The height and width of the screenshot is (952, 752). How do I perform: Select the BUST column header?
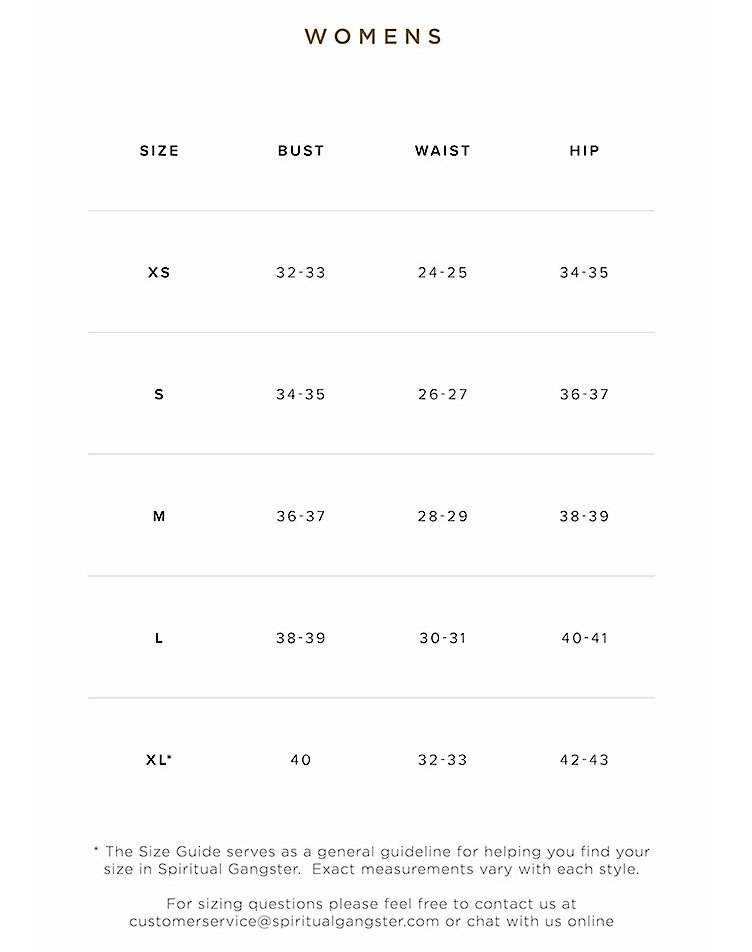(x=301, y=151)
